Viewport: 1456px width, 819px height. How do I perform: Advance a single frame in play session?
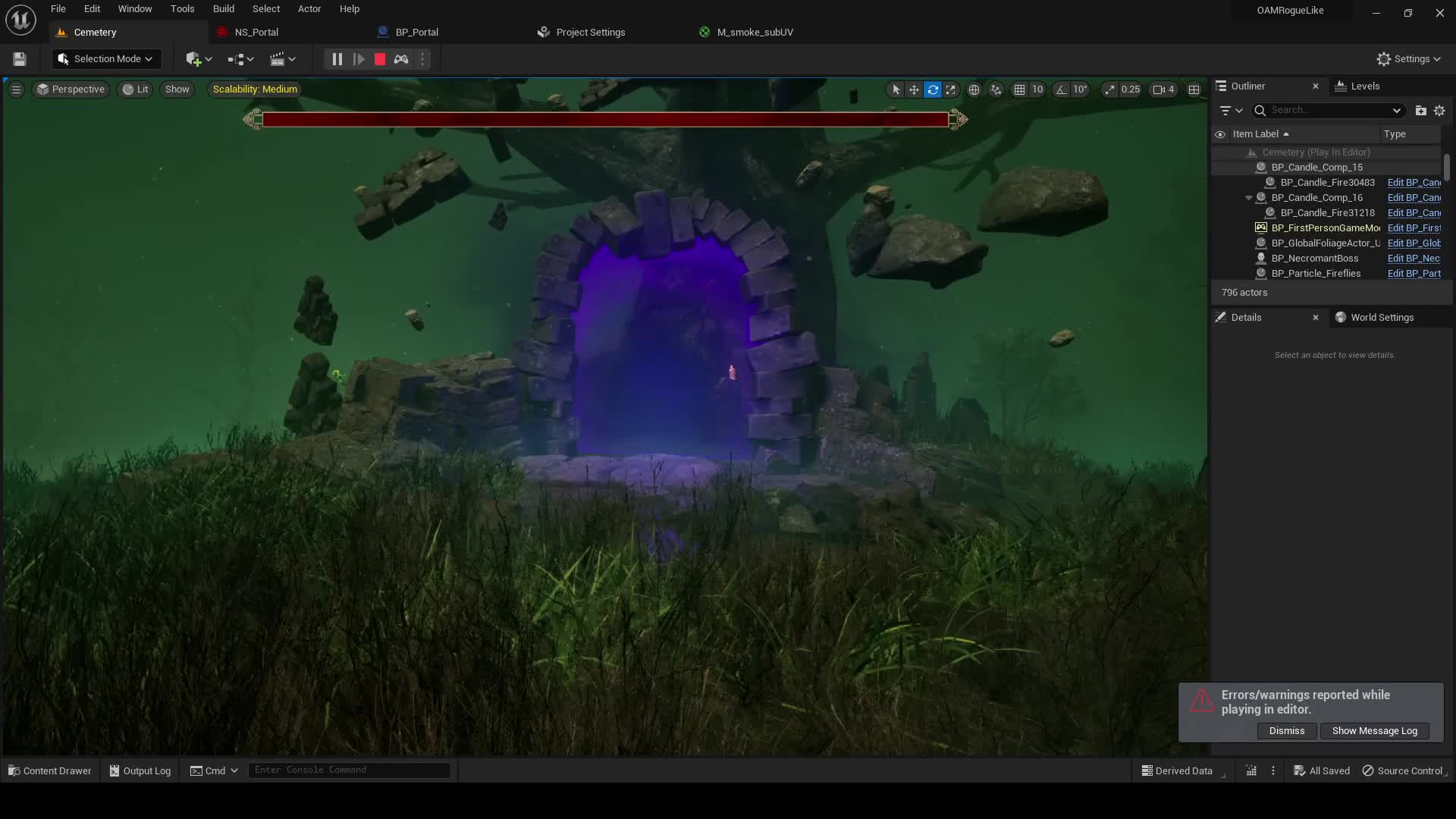pyautogui.click(x=359, y=59)
